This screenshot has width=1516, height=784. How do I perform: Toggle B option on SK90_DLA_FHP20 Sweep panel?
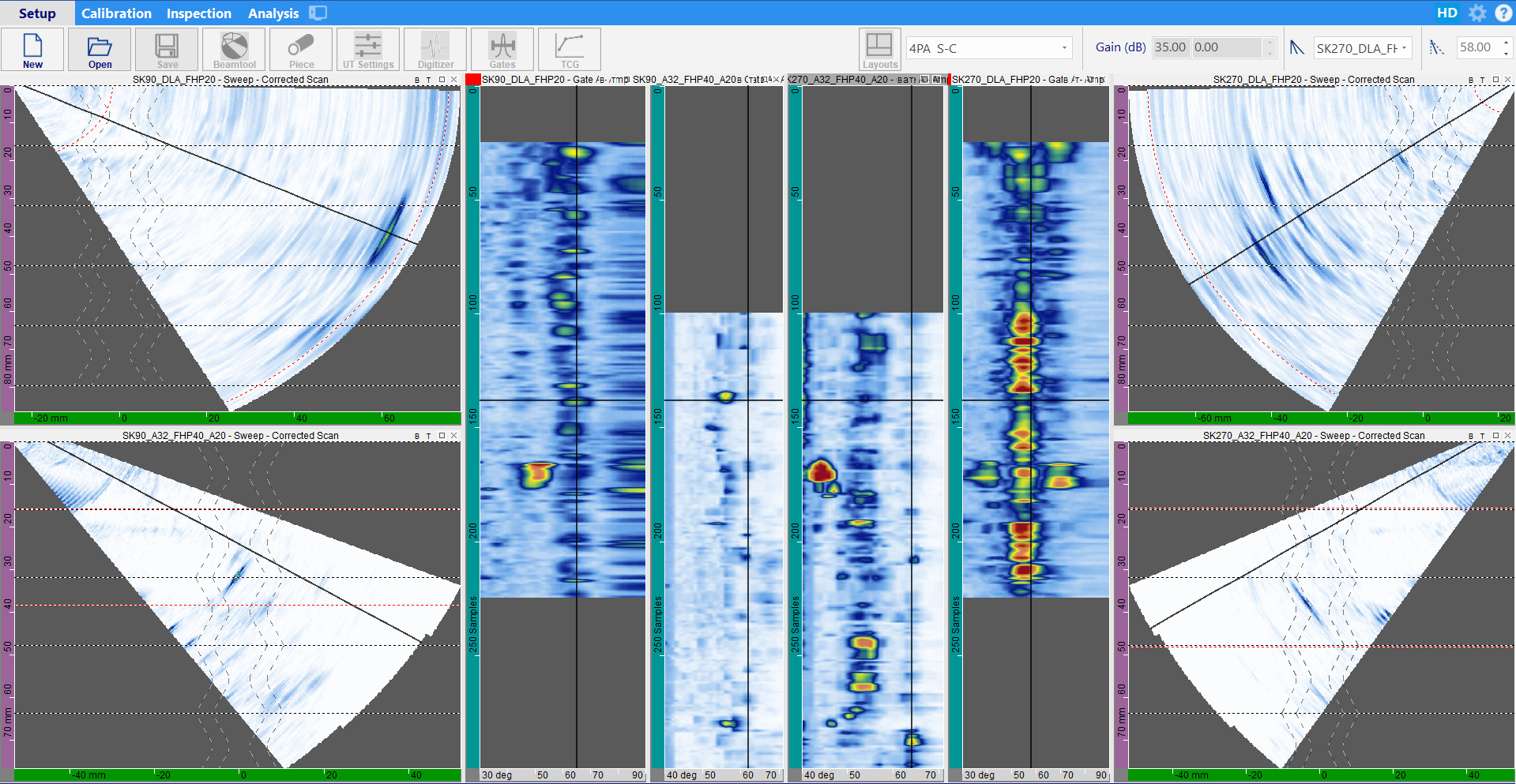point(417,81)
